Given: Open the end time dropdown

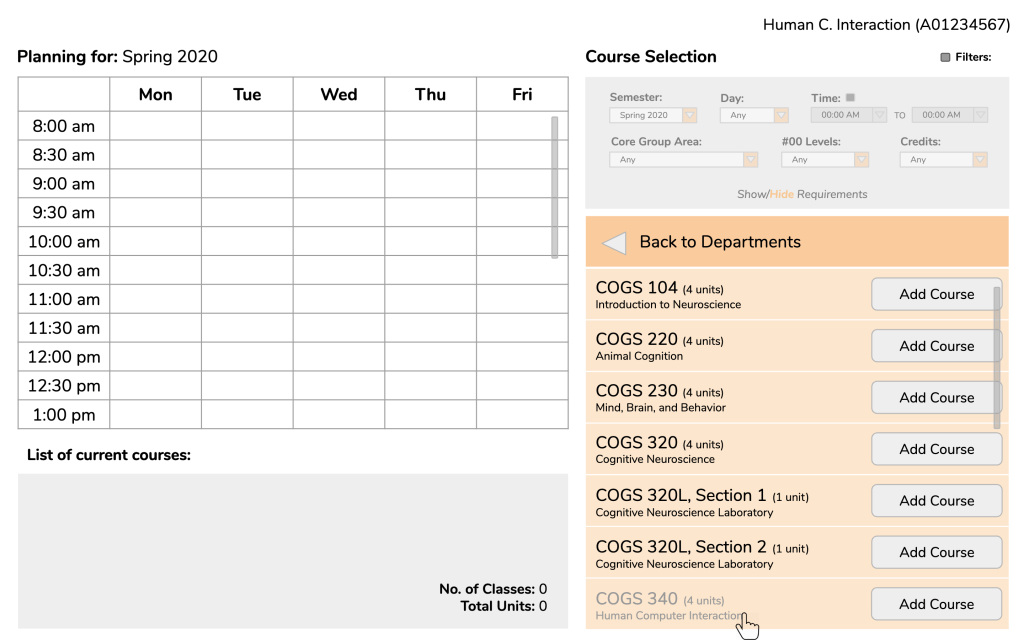Looking at the screenshot, I should [x=950, y=115].
